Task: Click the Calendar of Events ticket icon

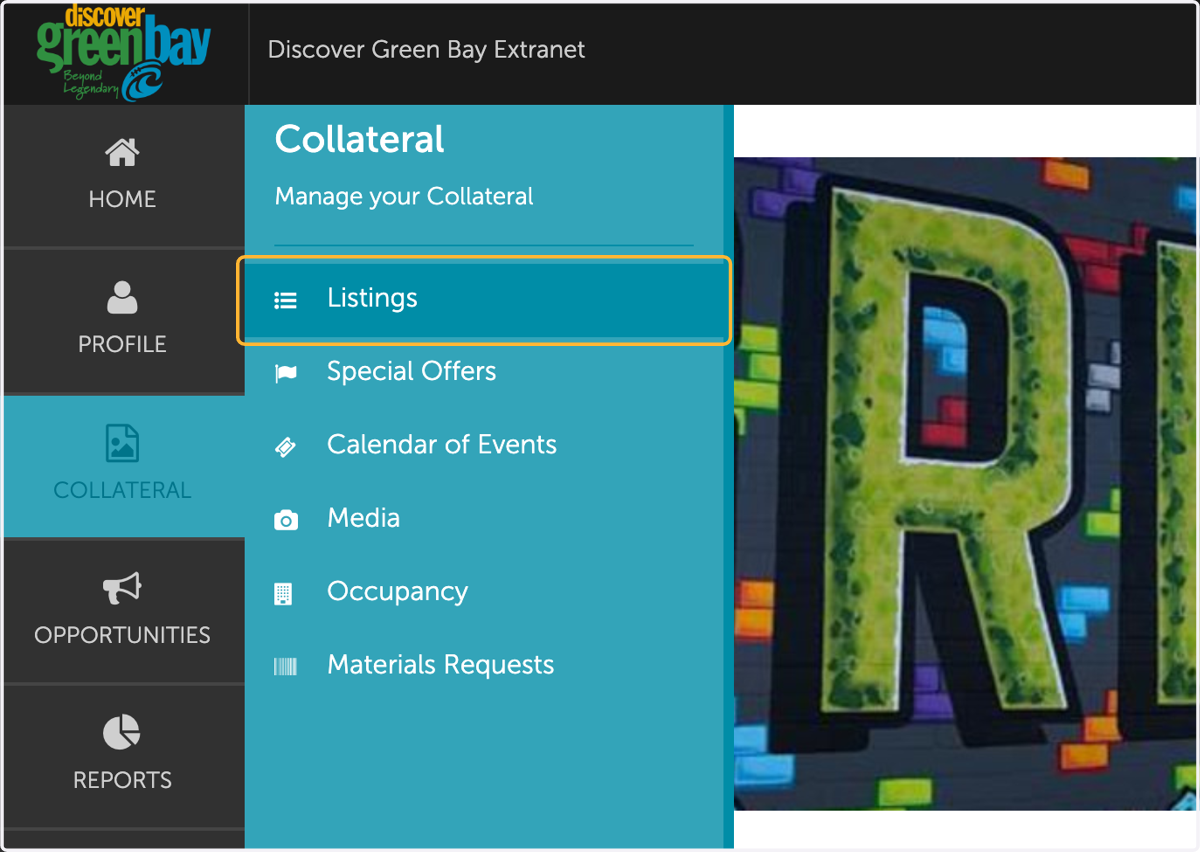Action: [x=286, y=446]
